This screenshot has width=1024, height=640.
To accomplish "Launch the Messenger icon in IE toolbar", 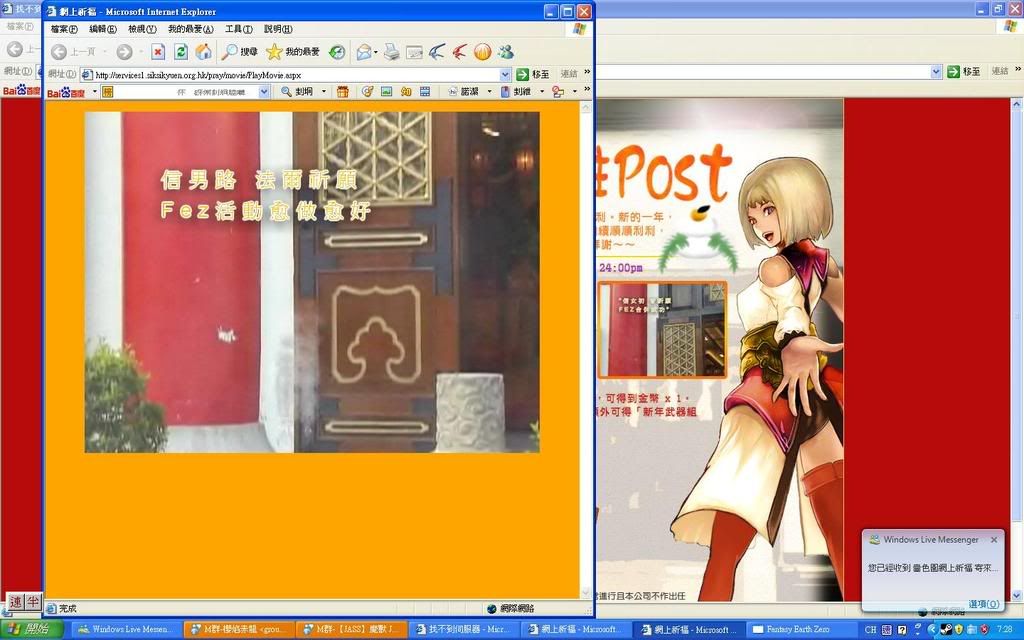I will (x=506, y=52).
